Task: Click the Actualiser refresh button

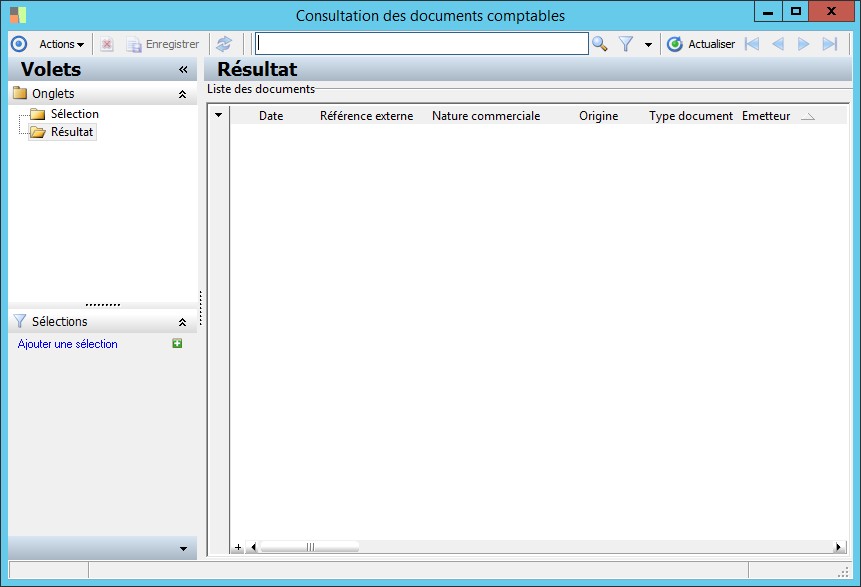Action: click(701, 44)
